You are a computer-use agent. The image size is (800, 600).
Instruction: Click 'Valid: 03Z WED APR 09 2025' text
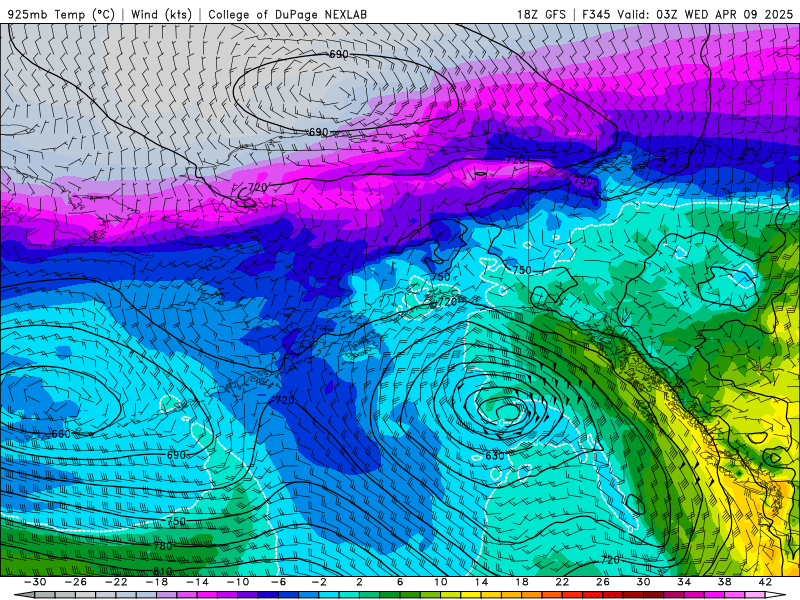pos(705,14)
